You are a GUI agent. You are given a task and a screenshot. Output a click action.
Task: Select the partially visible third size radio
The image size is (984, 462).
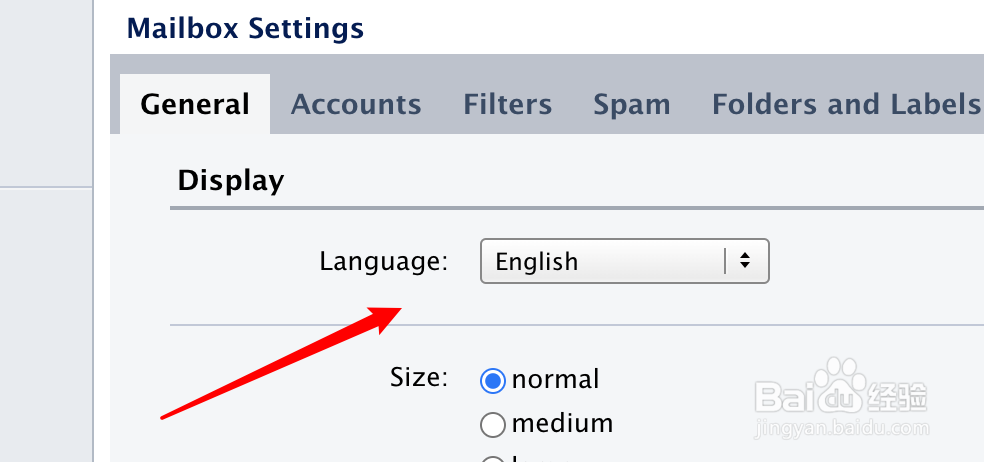click(493, 459)
